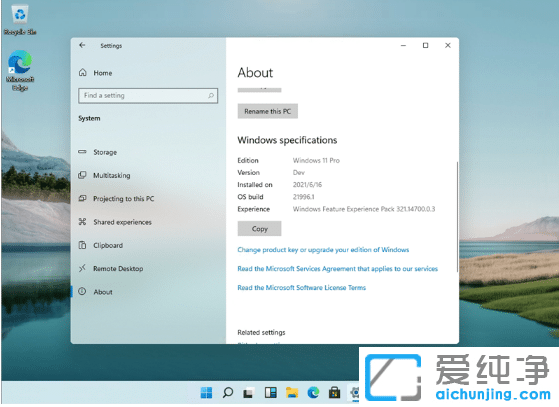Click the search magnifier in Find a setting
559x407 pixels.
point(211,96)
